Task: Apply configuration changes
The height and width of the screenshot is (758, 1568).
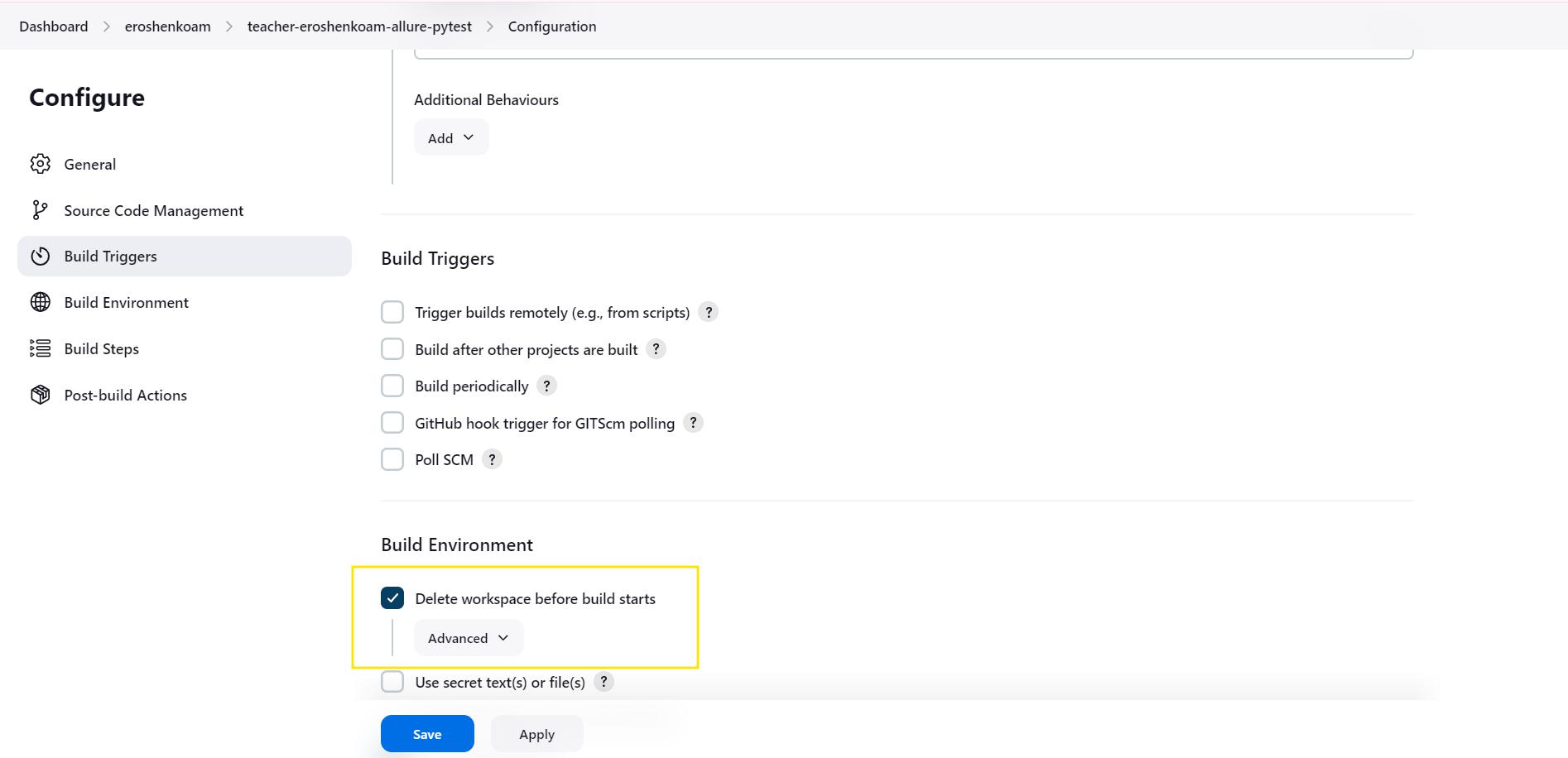Action: tap(537, 734)
